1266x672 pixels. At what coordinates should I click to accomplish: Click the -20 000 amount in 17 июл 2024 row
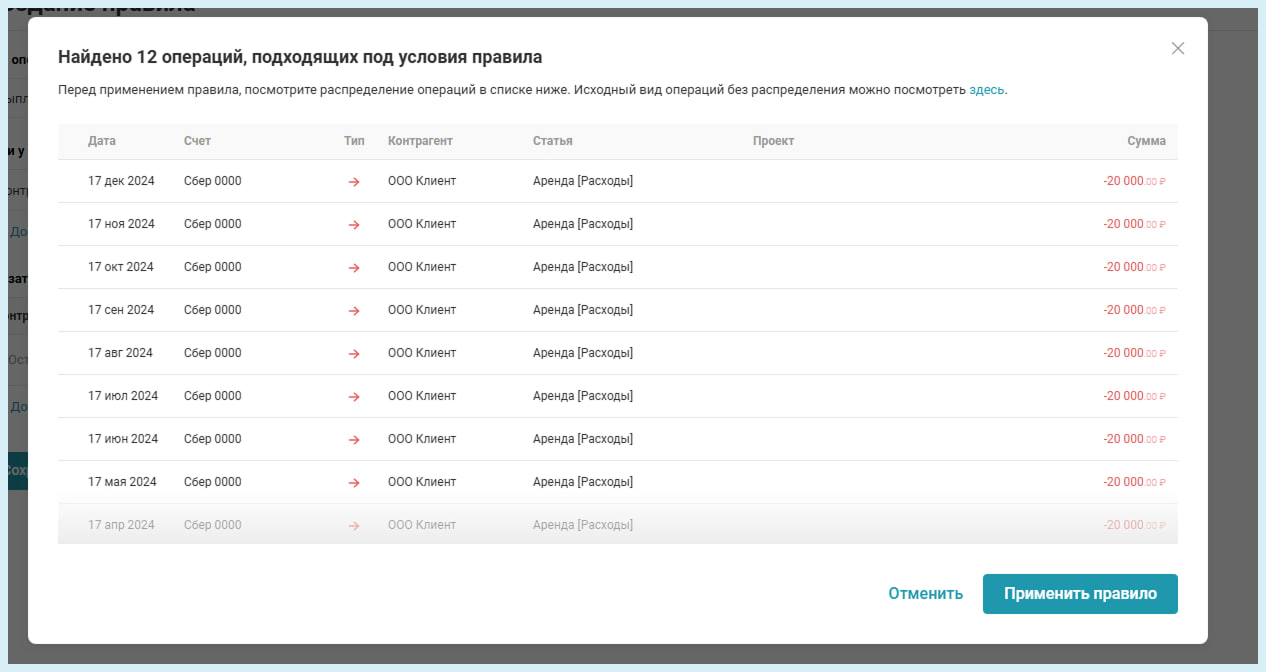pos(1135,396)
